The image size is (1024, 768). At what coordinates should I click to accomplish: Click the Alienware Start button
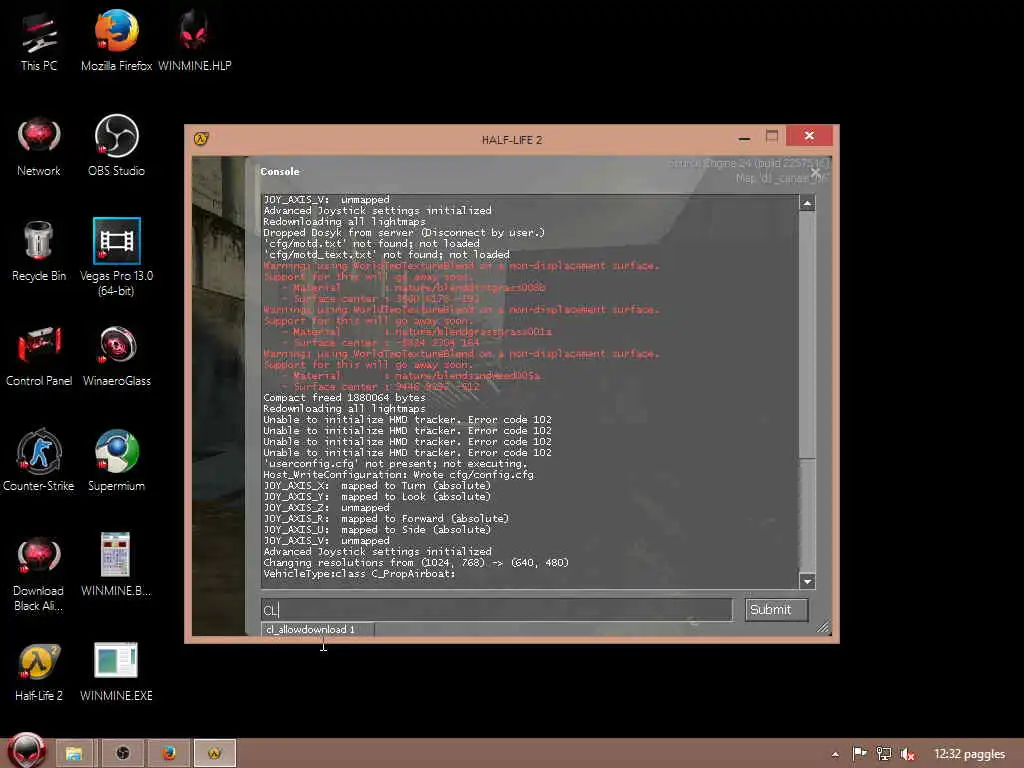click(26, 751)
